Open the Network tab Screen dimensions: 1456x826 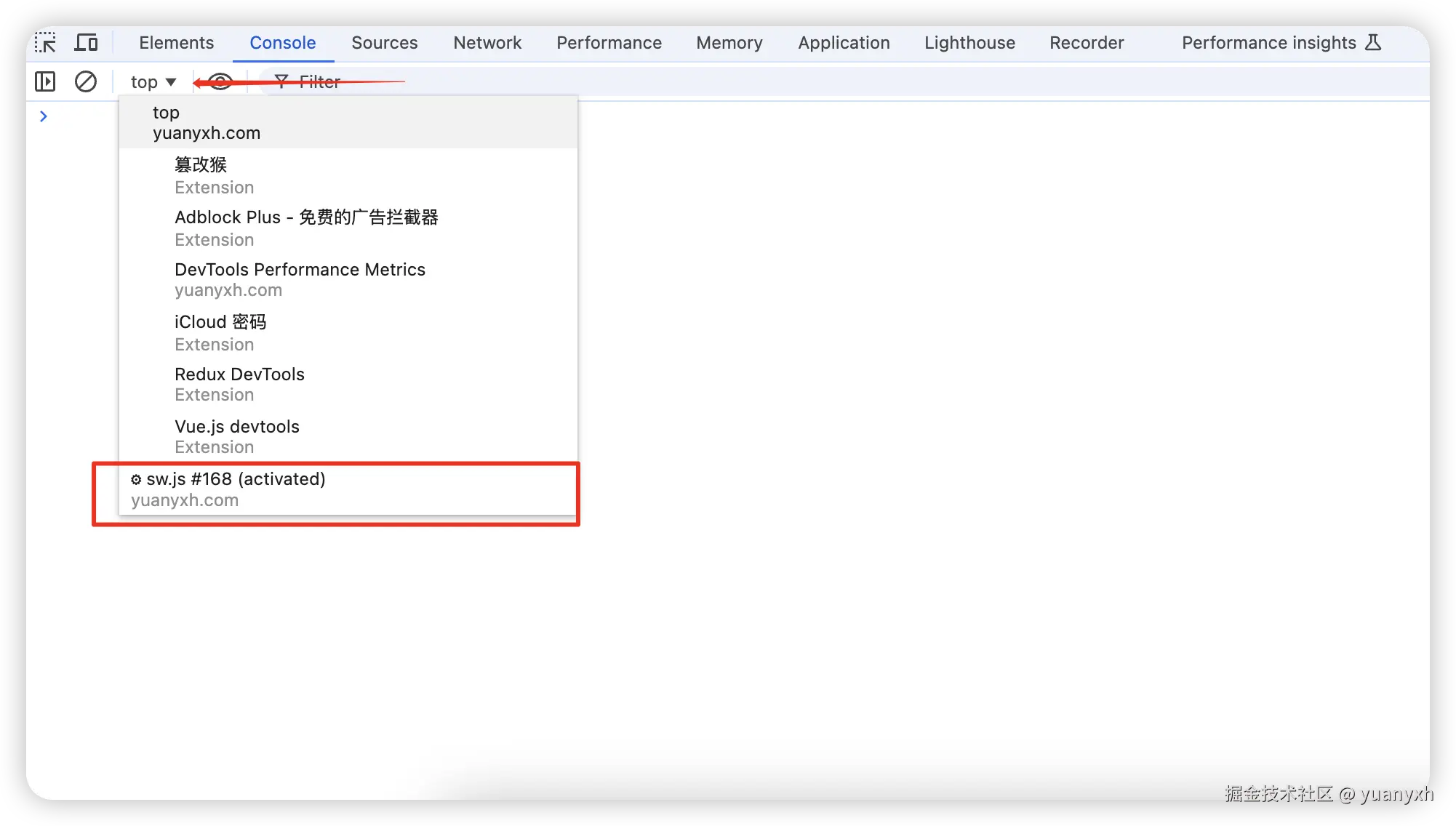click(487, 43)
